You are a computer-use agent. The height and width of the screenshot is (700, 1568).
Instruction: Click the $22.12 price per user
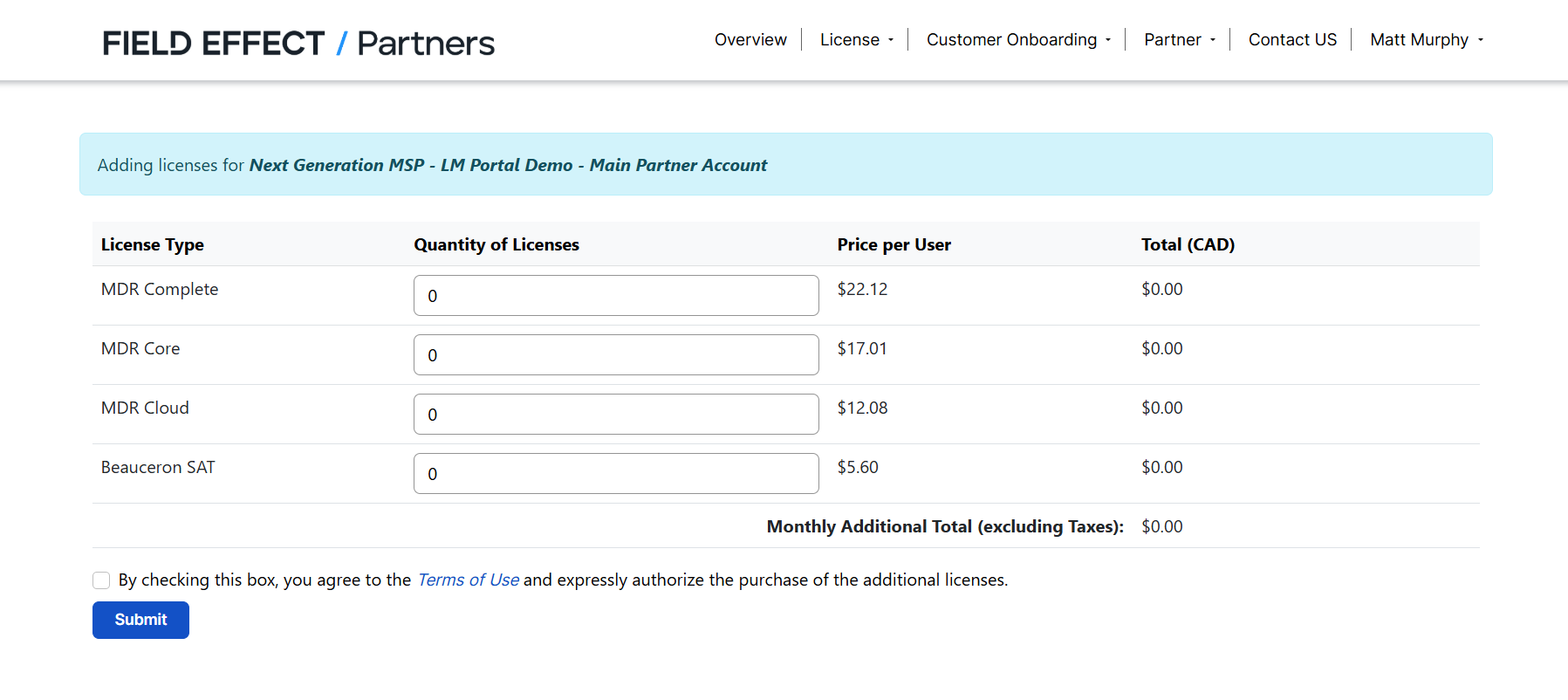(862, 289)
